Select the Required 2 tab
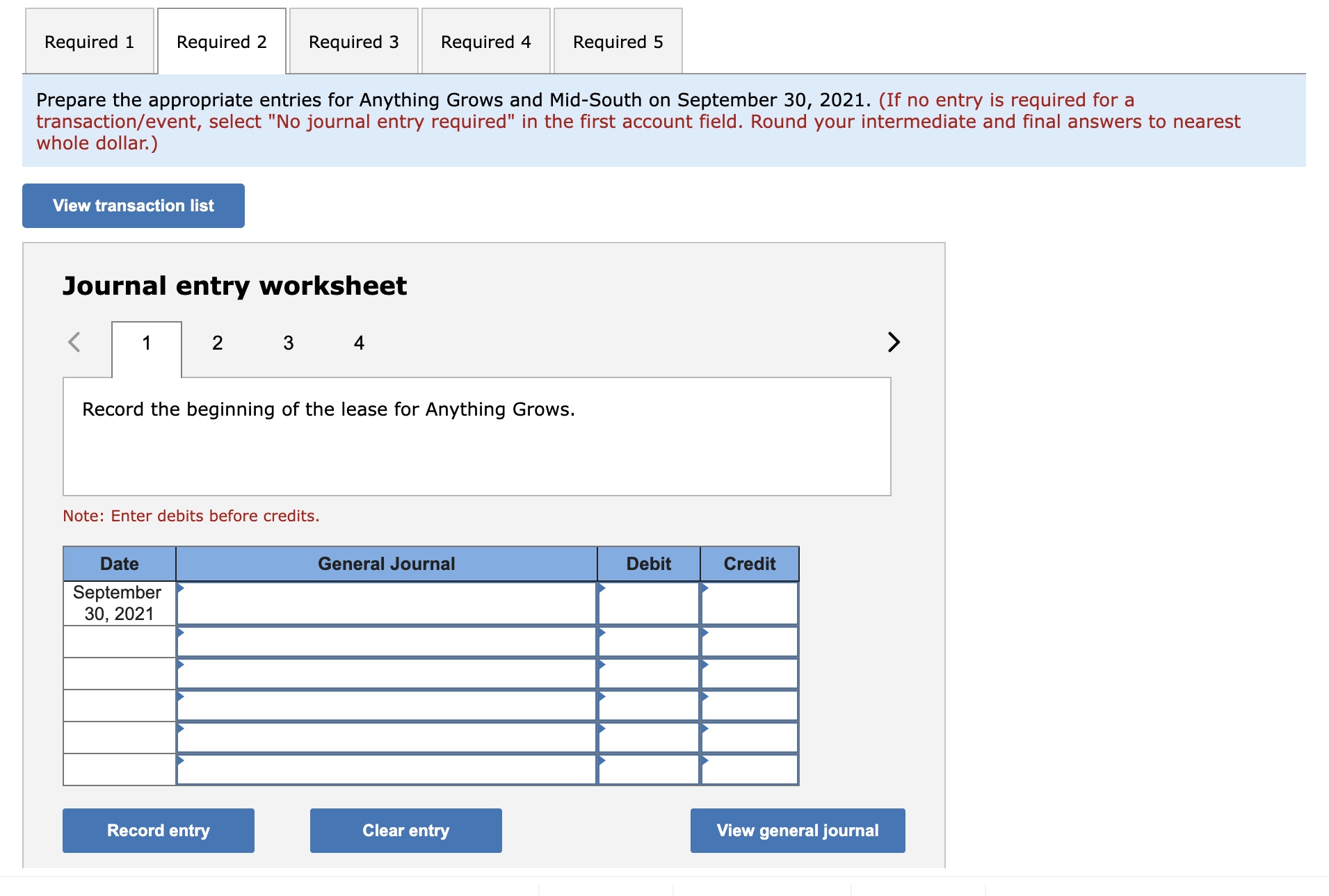 222,42
